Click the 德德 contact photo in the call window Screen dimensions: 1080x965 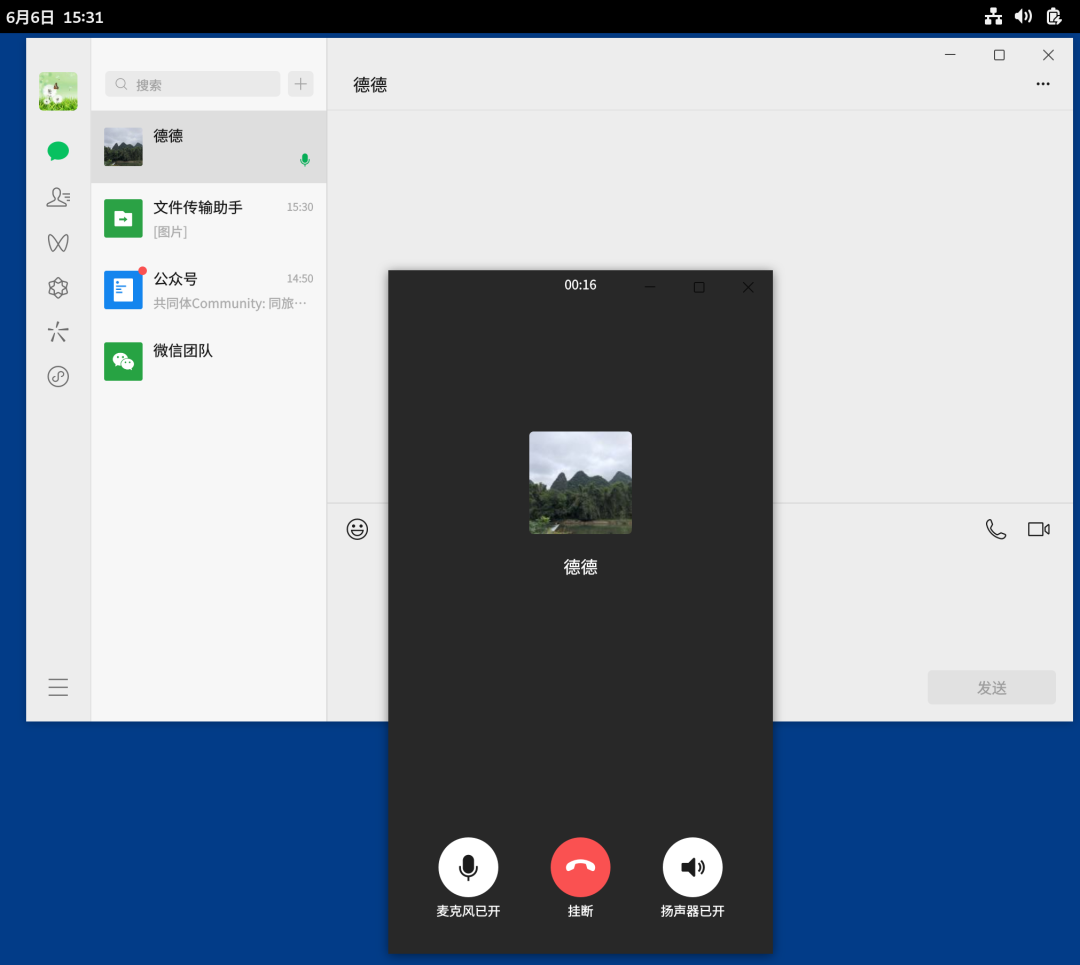point(581,483)
